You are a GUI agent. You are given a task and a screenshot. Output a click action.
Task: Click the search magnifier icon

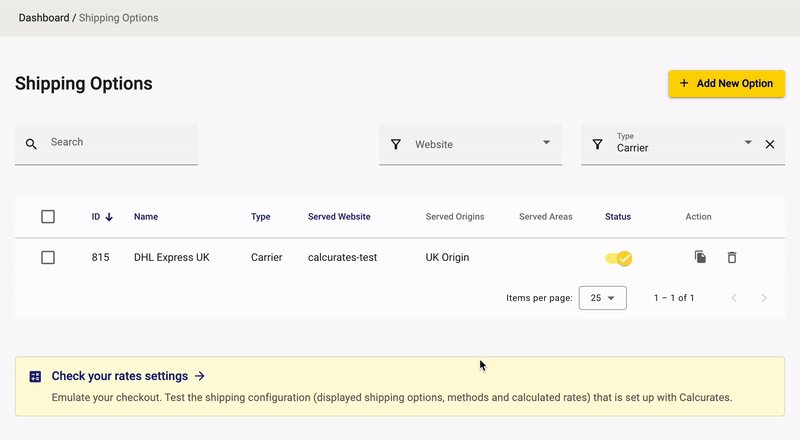click(x=31, y=144)
